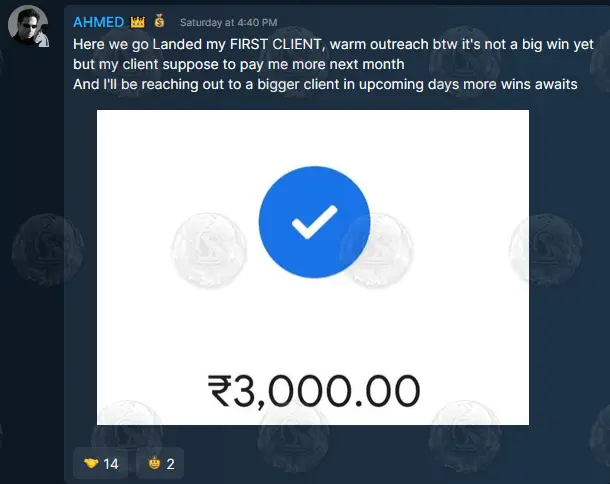This screenshot has height=484, width=610.
Task: Toggle the smiley reaction with 2 votes
Action: coord(160,463)
